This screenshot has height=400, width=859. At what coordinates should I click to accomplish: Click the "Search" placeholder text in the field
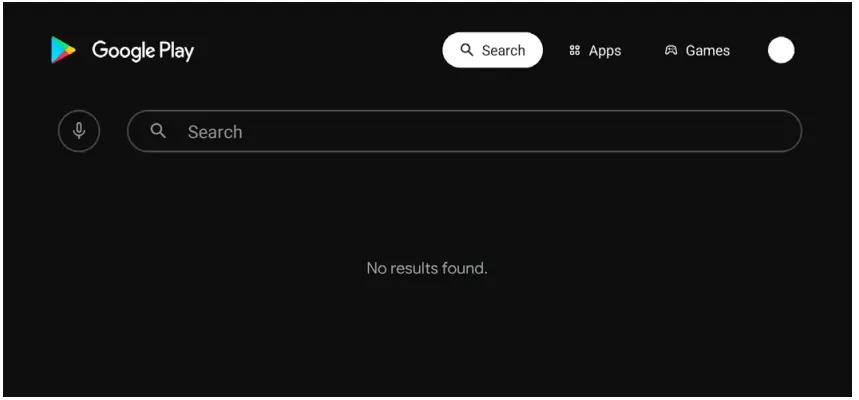[x=215, y=132]
